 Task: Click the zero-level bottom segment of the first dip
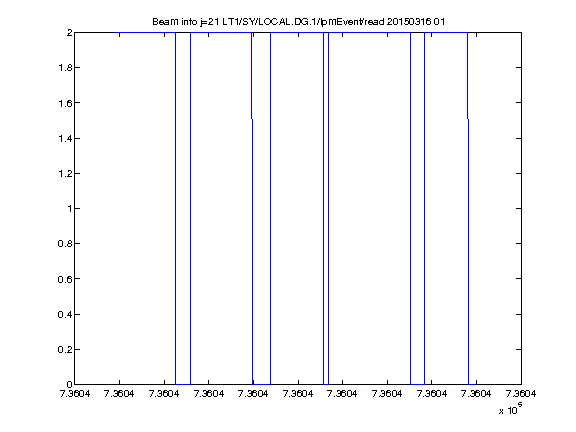click(183, 384)
